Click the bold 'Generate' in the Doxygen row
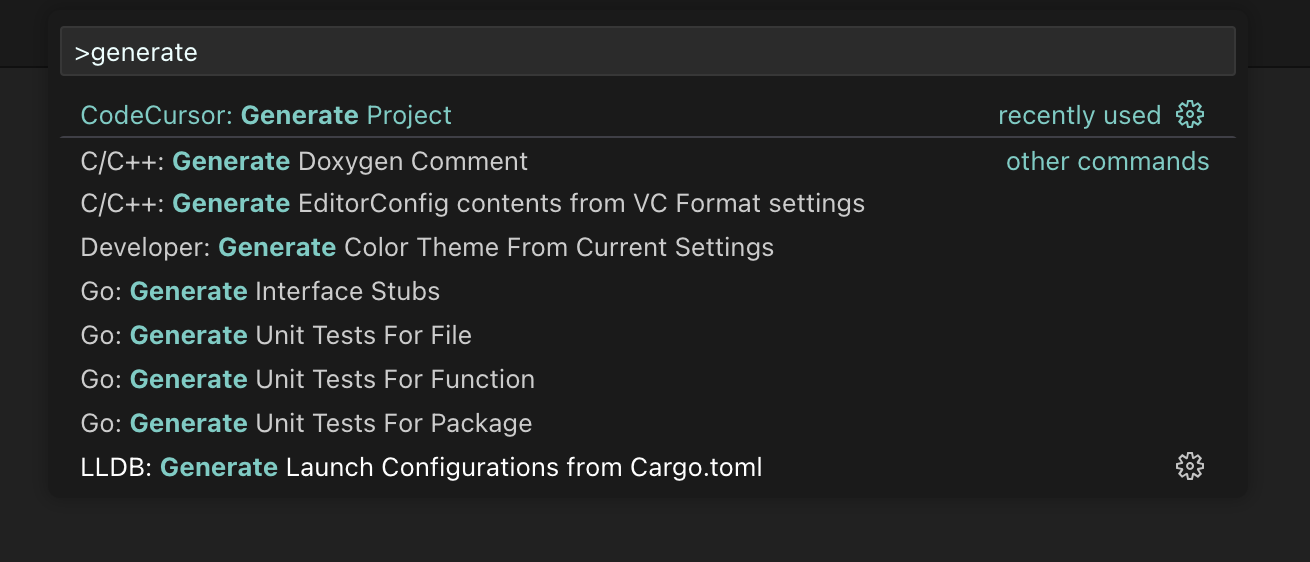This screenshot has width=1310, height=562. [x=231, y=161]
